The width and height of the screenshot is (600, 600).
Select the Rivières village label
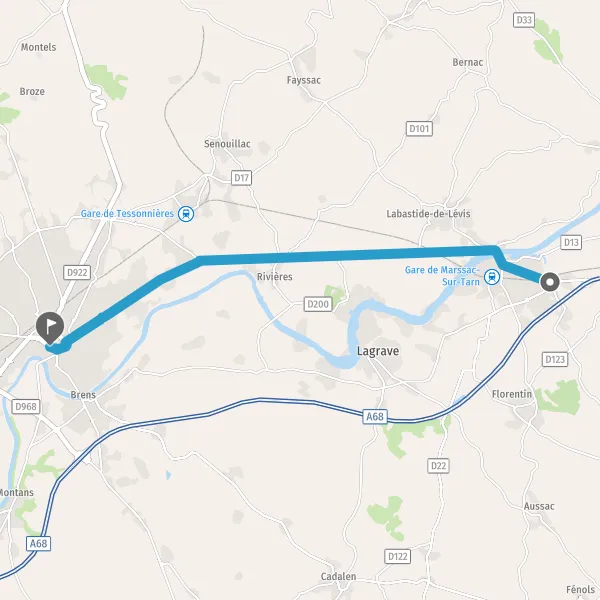coord(274,277)
